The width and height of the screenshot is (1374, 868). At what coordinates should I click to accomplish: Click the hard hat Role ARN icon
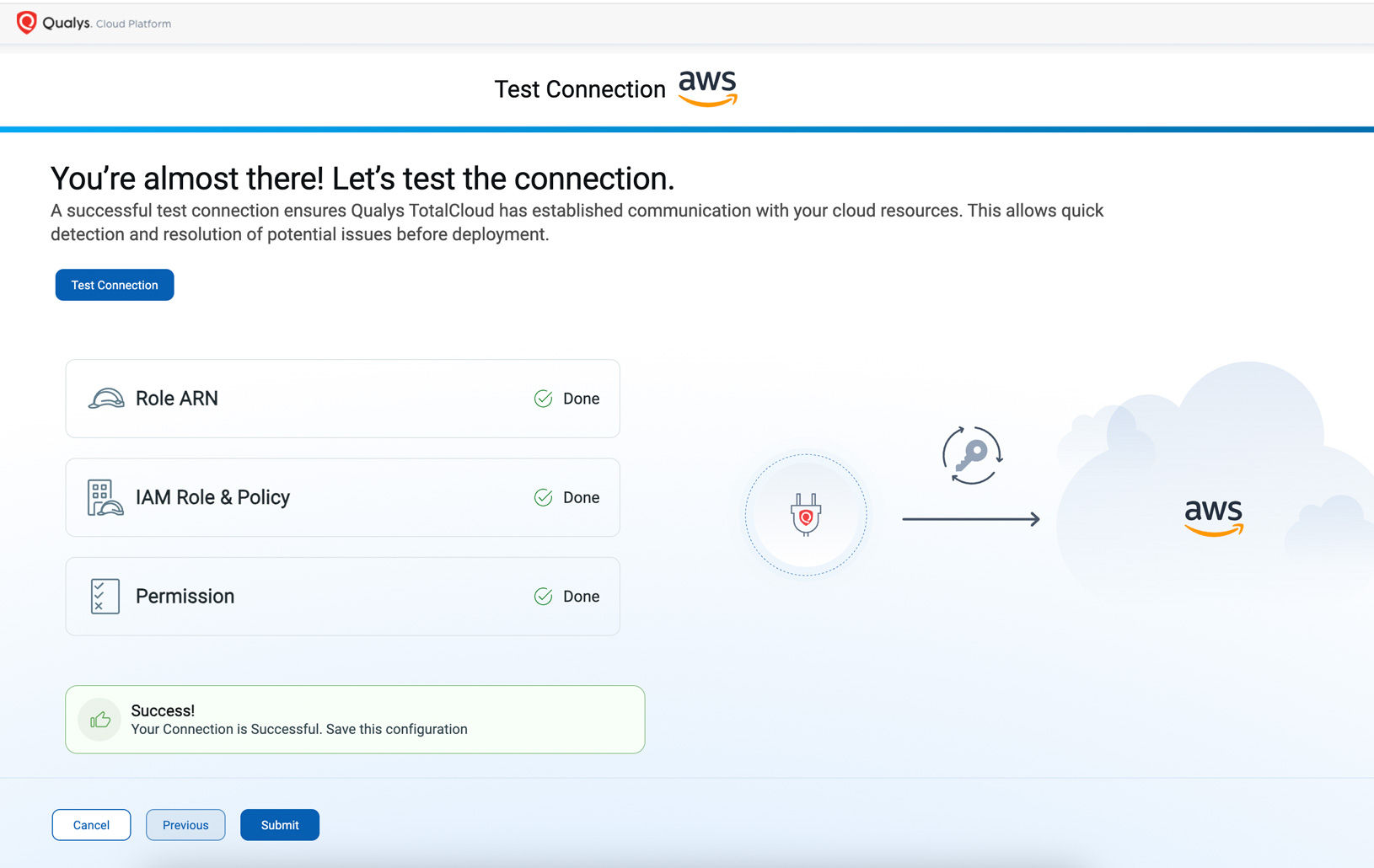coord(106,399)
